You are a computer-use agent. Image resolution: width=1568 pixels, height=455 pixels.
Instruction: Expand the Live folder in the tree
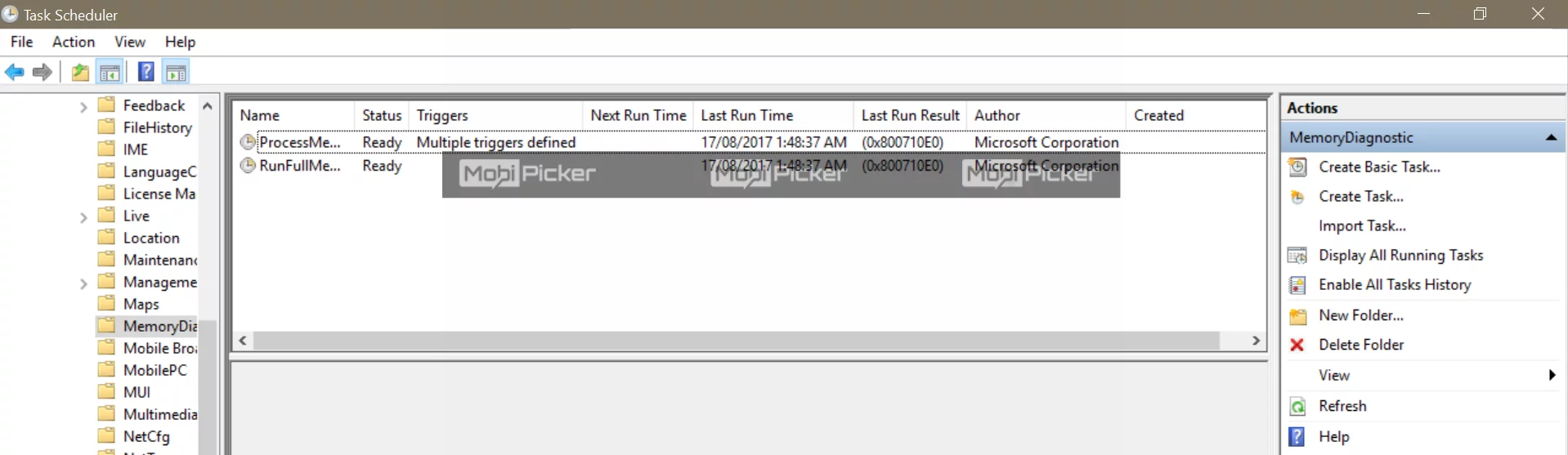pos(83,217)
